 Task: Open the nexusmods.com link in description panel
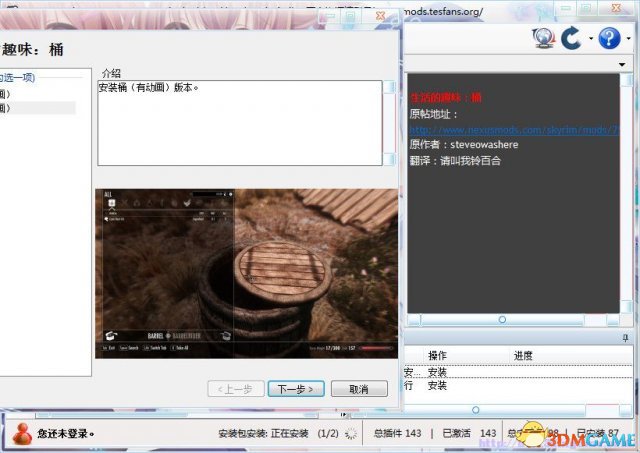coord(514,130)
